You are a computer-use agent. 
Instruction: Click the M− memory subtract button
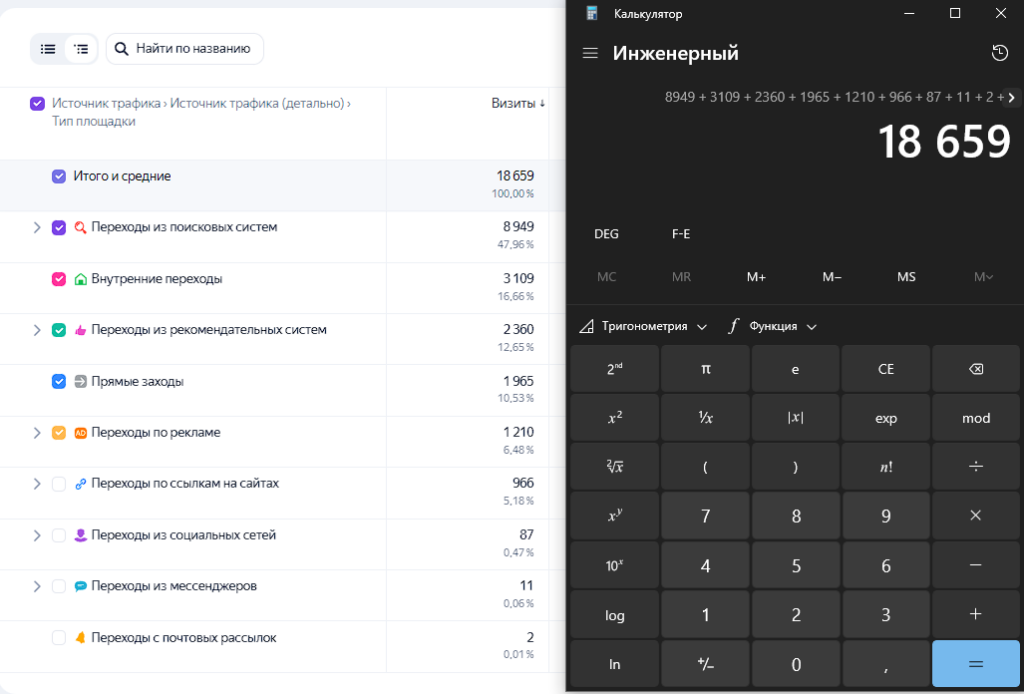point(831,277)
